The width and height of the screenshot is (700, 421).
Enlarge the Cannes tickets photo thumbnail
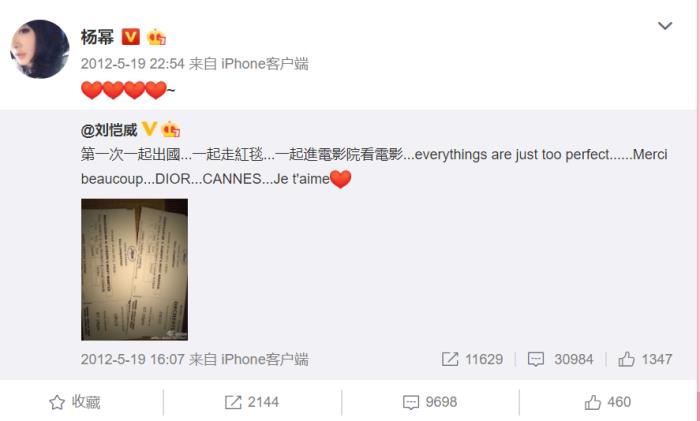tap(134, 270)
